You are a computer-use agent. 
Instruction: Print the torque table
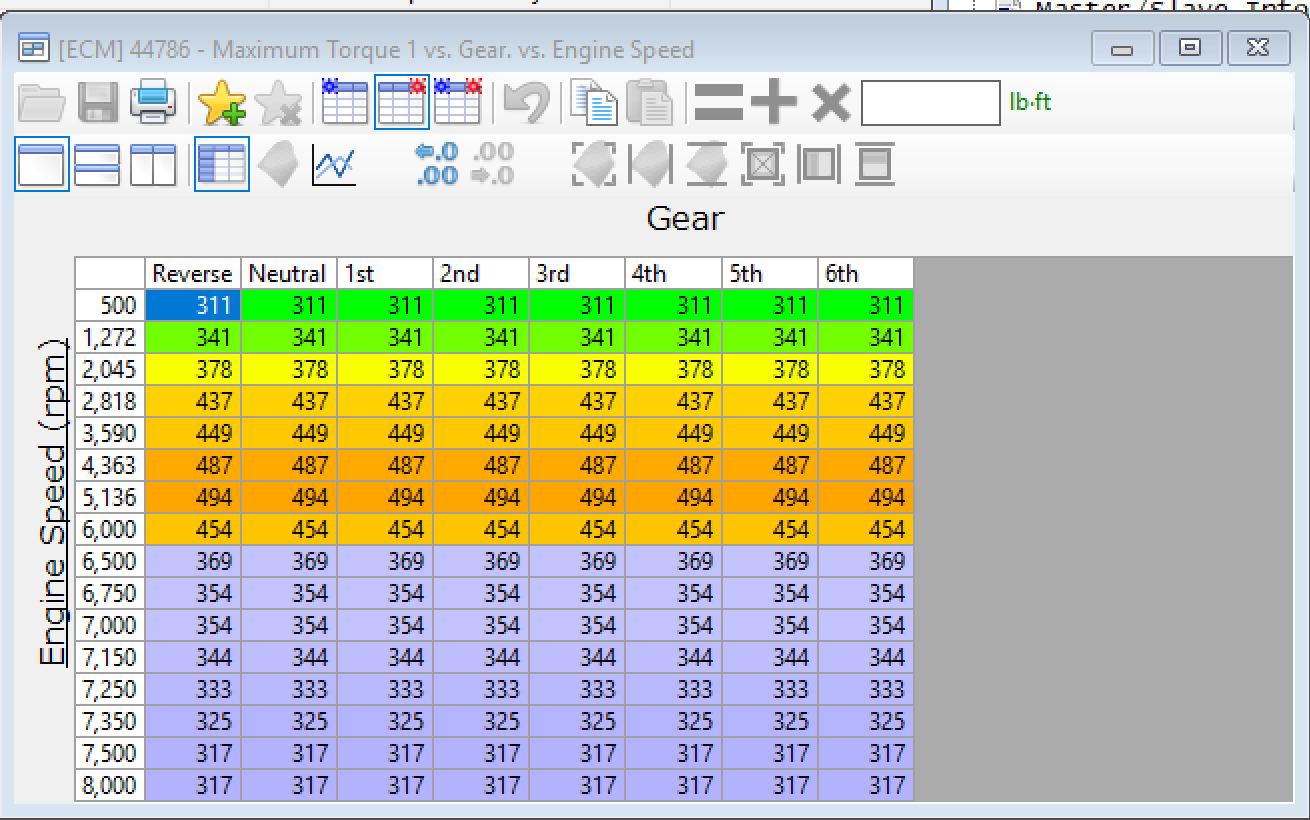coord(153,102)
